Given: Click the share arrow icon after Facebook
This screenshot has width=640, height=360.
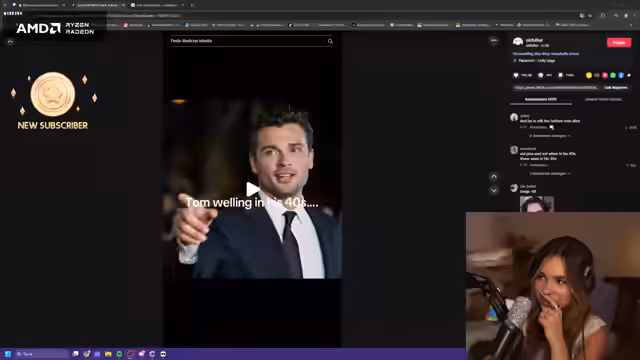Looking at the screenshot, I should point(629,76).
